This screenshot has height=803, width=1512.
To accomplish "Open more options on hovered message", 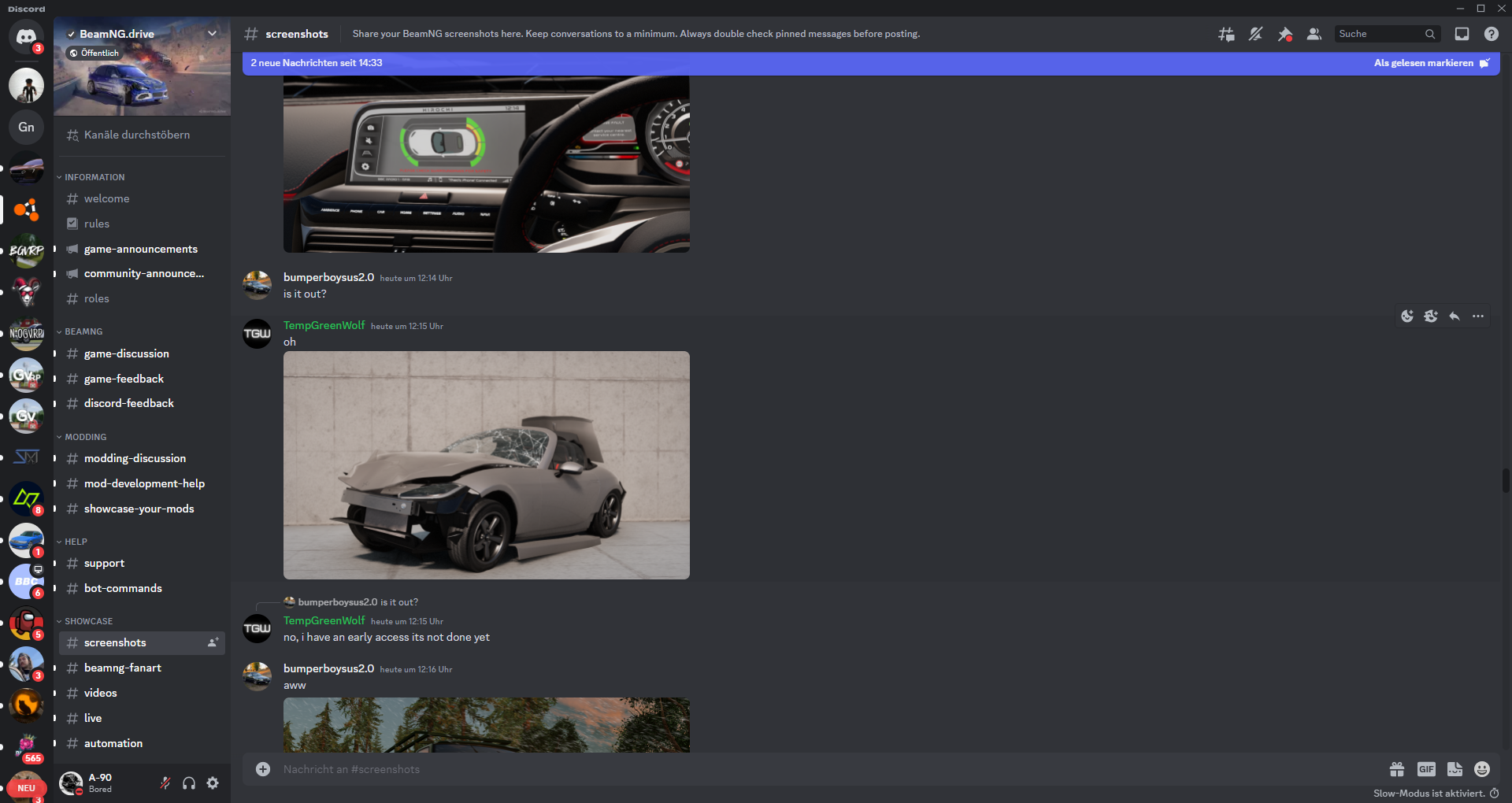I will click(x=1478, y=316).
